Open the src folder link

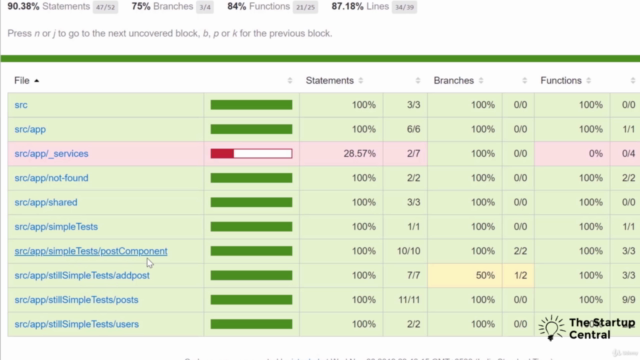pos(21,105)
